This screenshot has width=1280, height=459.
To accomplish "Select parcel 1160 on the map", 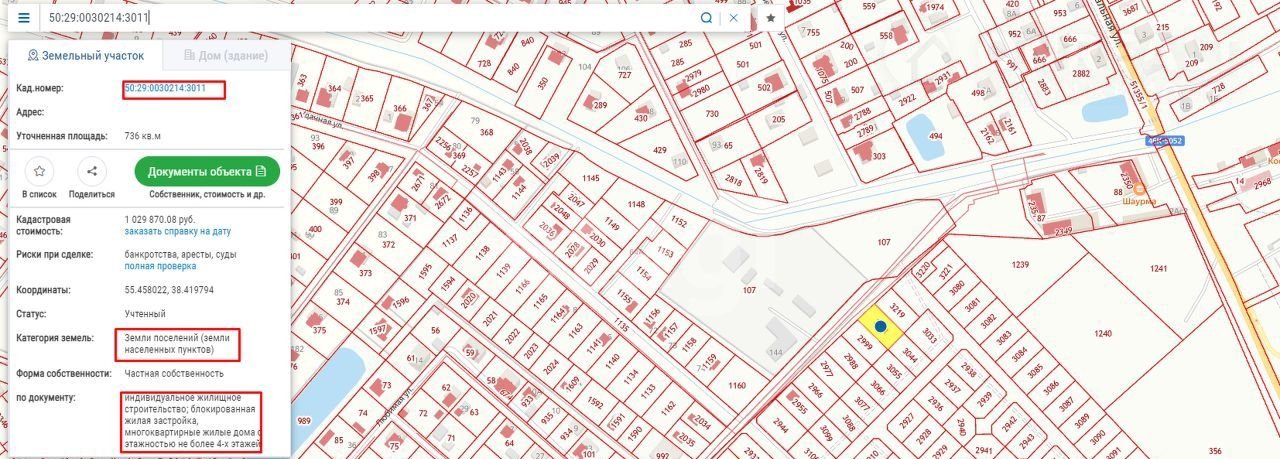I will point(737,385).
